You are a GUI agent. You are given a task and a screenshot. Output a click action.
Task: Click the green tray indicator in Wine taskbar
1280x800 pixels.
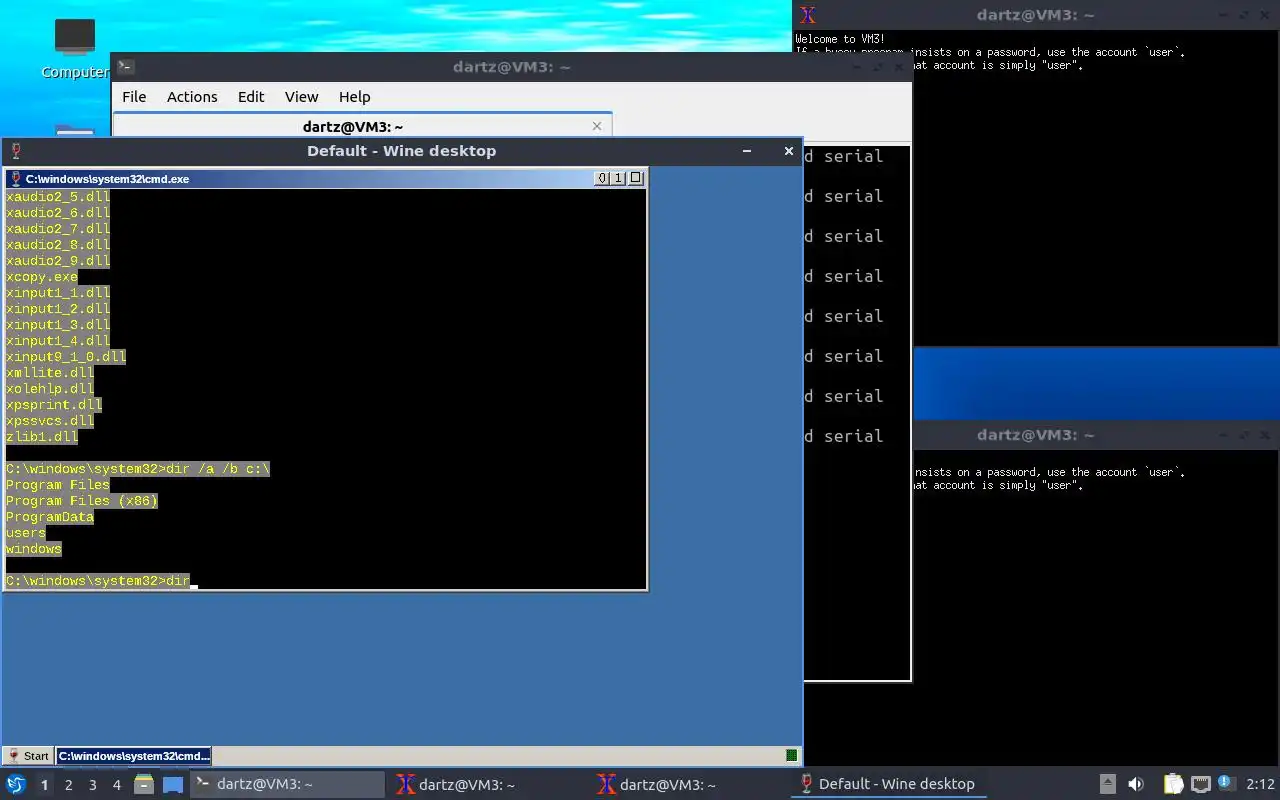792,756
